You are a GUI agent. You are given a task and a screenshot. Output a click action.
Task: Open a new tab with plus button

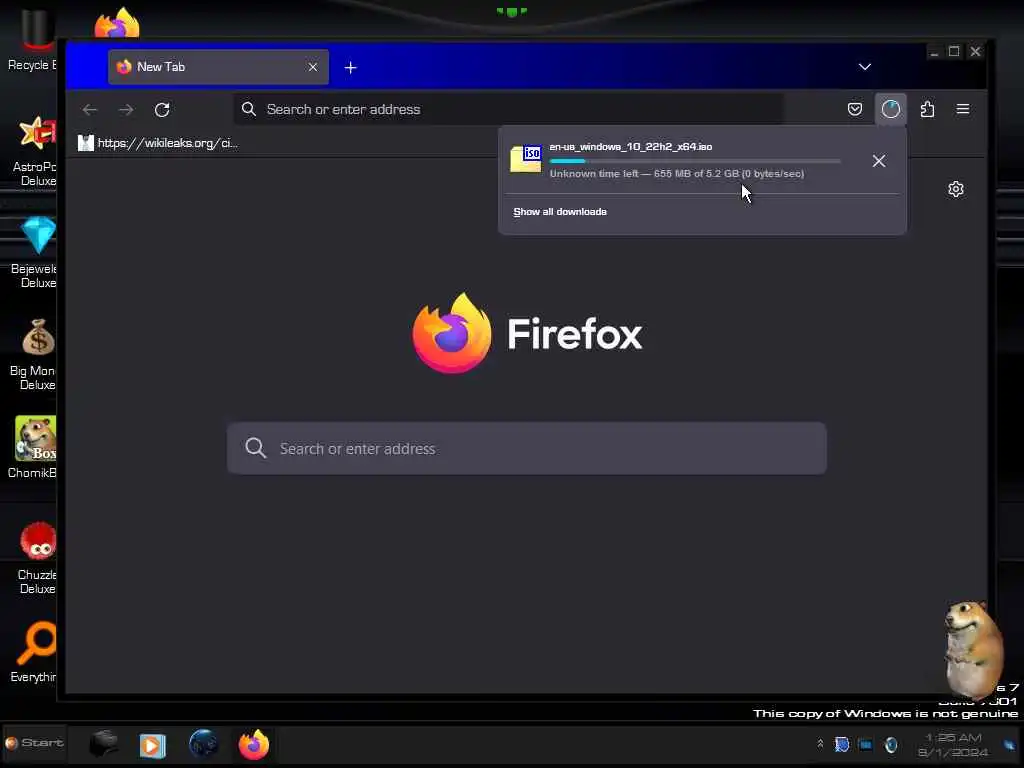point(350,67)
